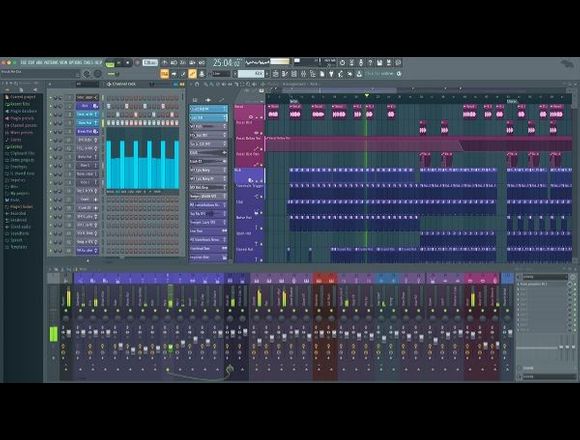580x440 pixels.
Task: Show audio clips in the Picker panel
Action: (208, 100)
